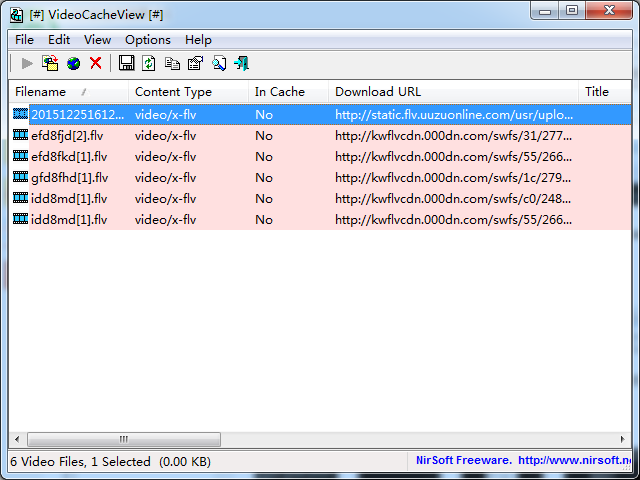The height and width of the screenshot is (480, 640).
Task: Open the Properties toolbar icon
Action: point(195,64)
